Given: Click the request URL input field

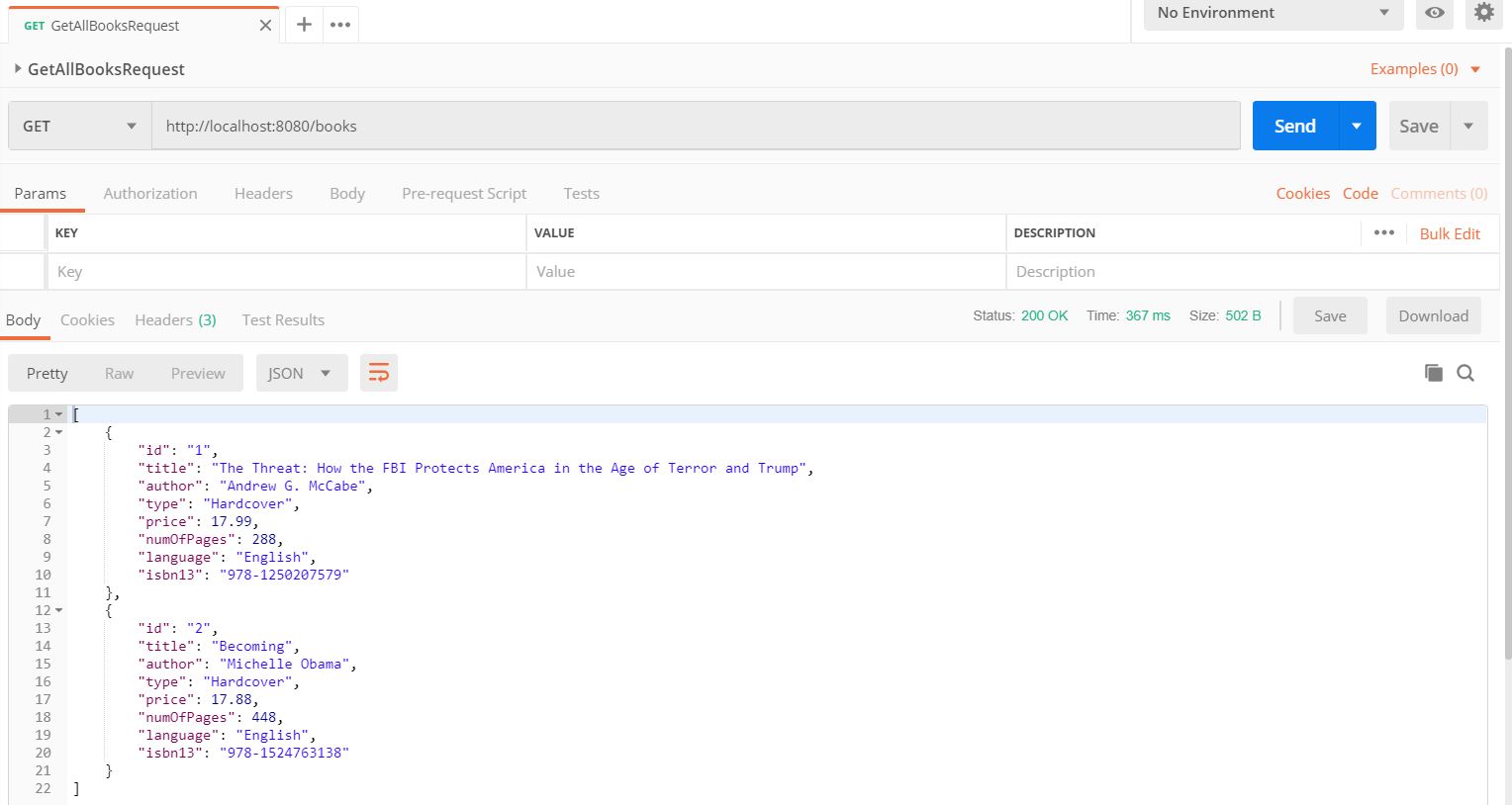Looking at the screenshot, I should click(x=695, y=126).
